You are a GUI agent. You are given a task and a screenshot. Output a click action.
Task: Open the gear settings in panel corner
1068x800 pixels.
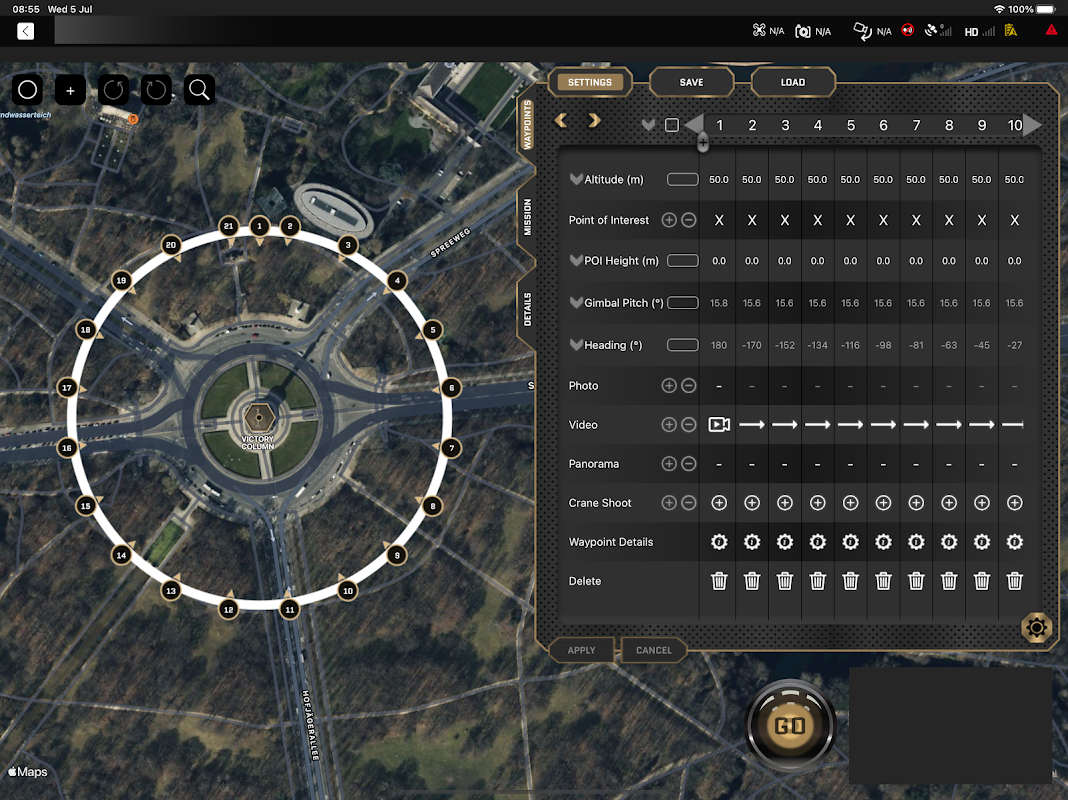click(1036, 628)
